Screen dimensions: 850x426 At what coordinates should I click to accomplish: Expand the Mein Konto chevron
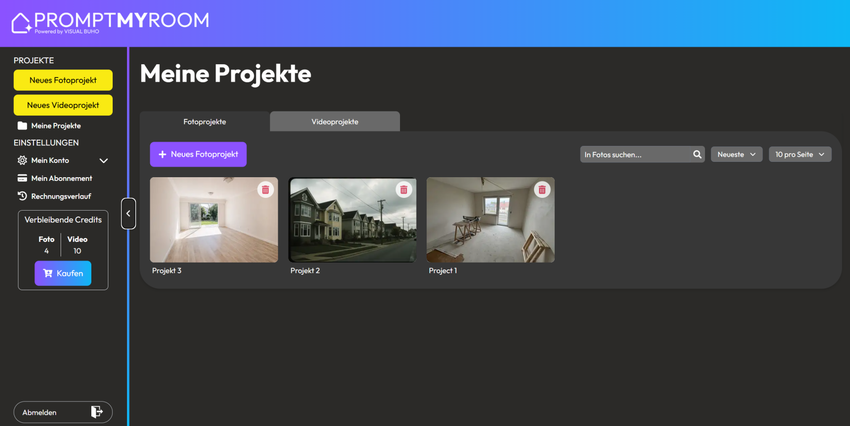[104, 160]
